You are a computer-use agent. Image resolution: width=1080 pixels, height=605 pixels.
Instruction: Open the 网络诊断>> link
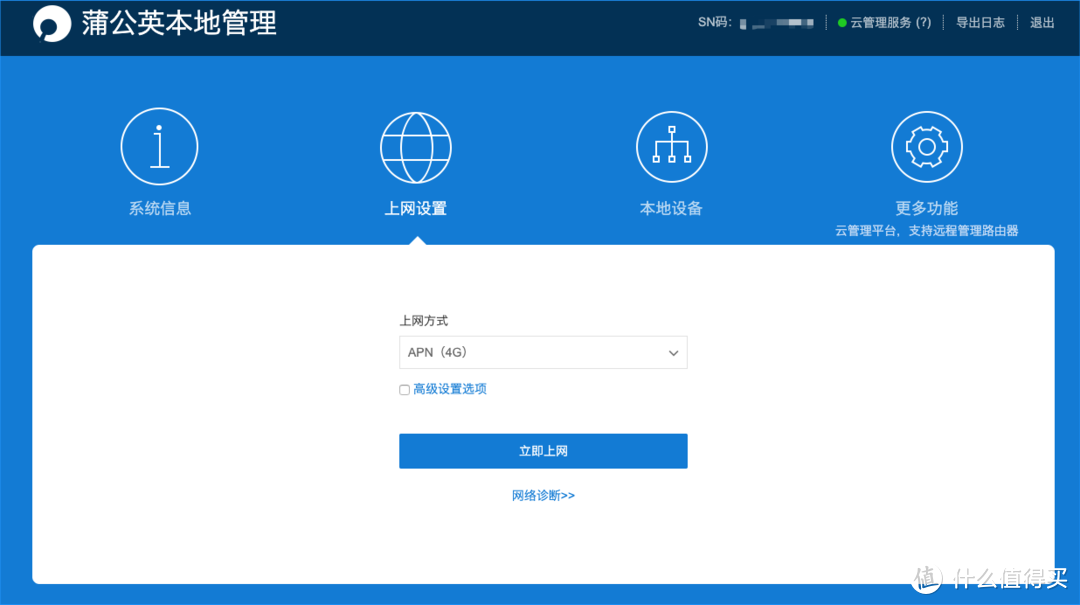[543, 495]
